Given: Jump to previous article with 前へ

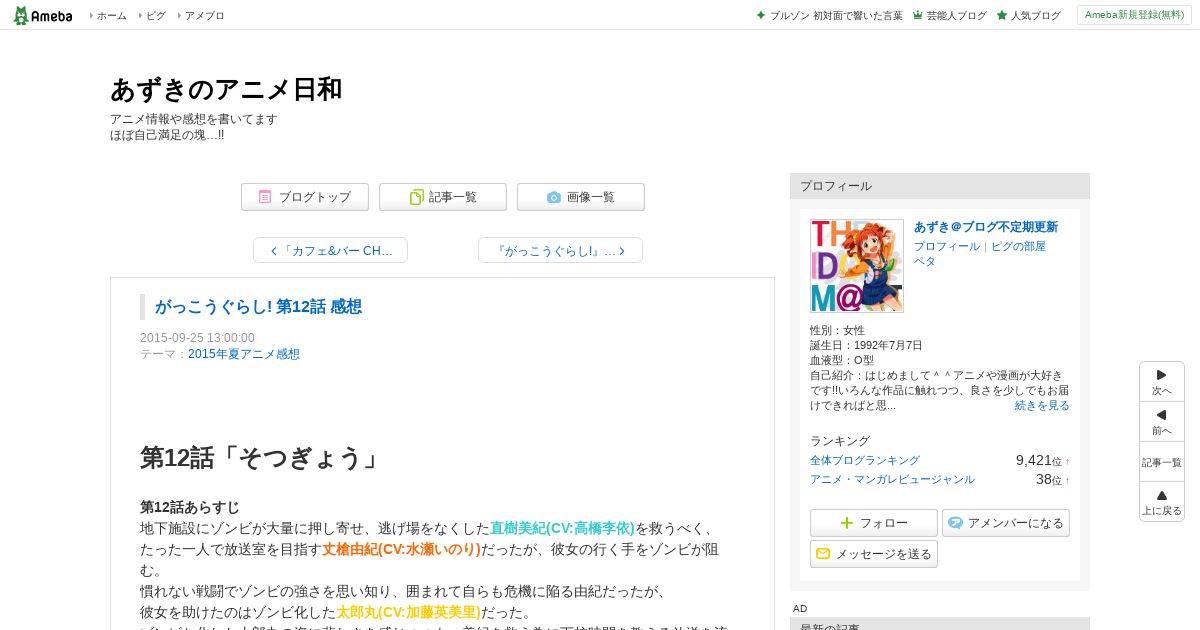Looking at the screenshot, I should 1162,422.
